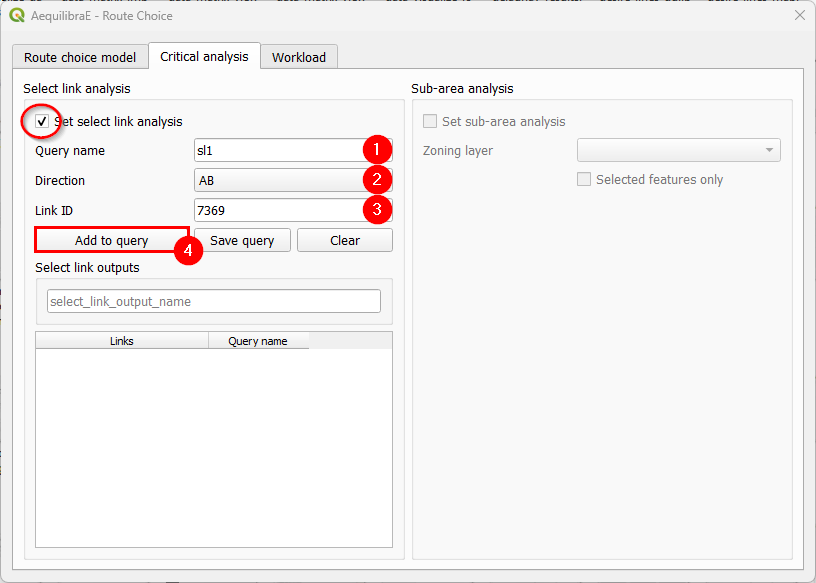816x583 pixels.
Task: Click the empty area of the links table
Action: point(213,450)
